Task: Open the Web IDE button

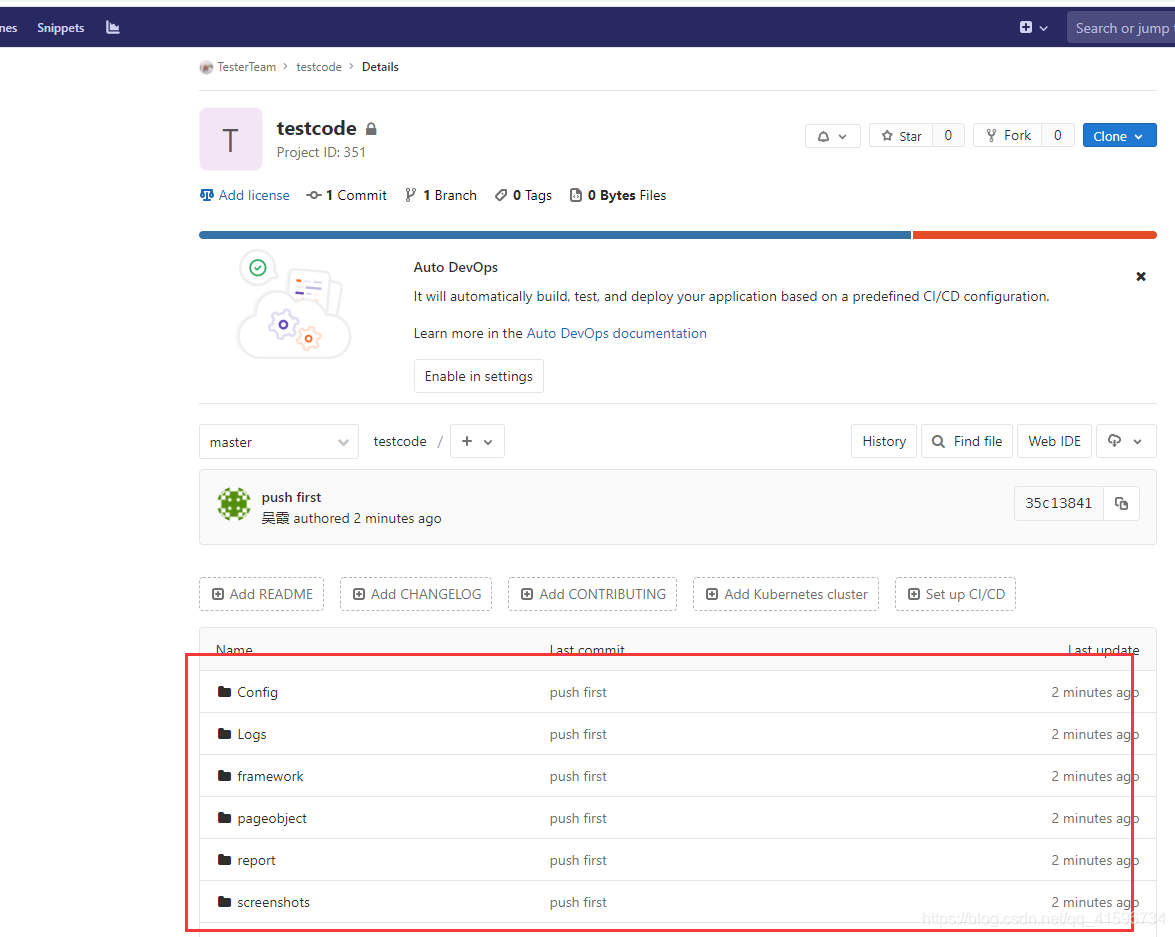Action: point(1054,442)
